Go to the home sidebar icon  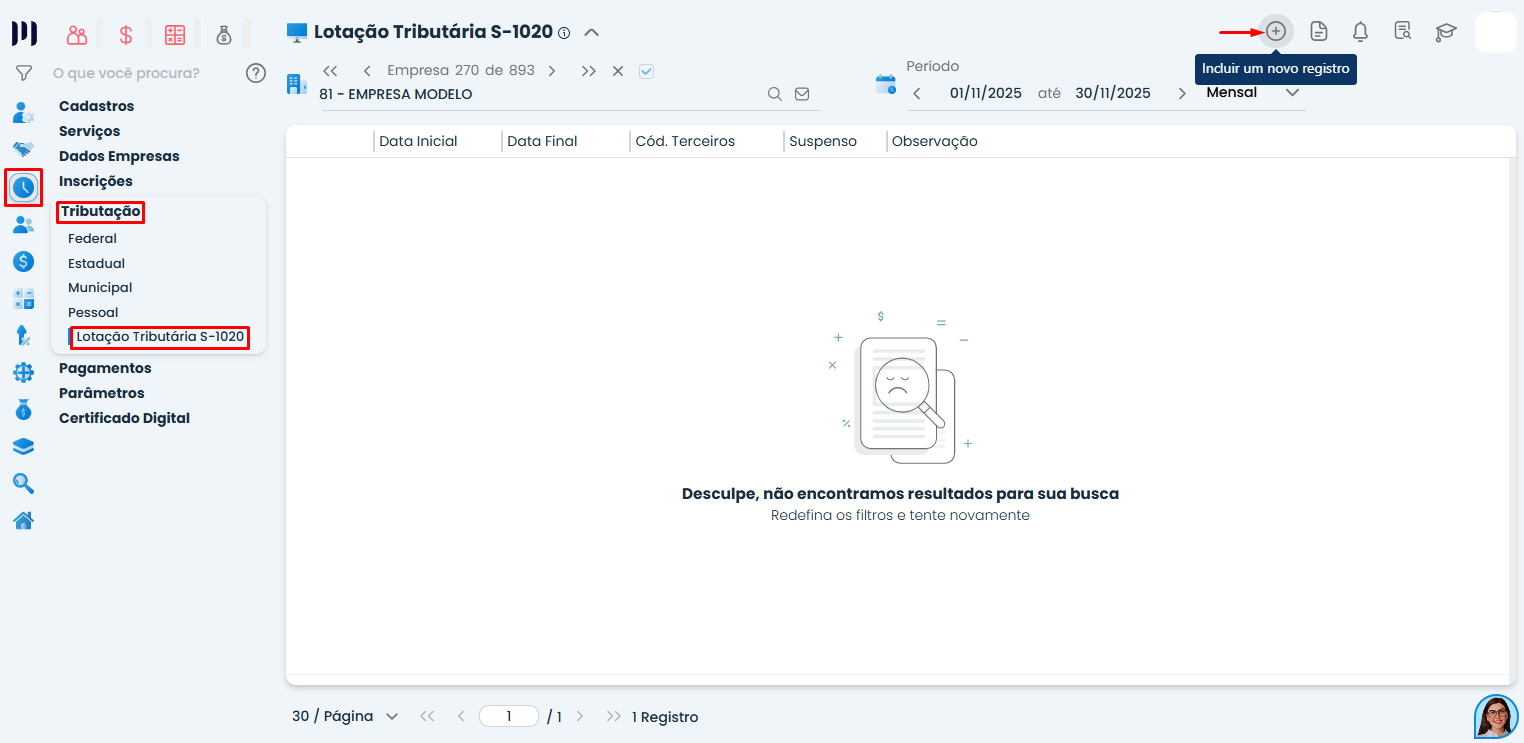point(23,521)
